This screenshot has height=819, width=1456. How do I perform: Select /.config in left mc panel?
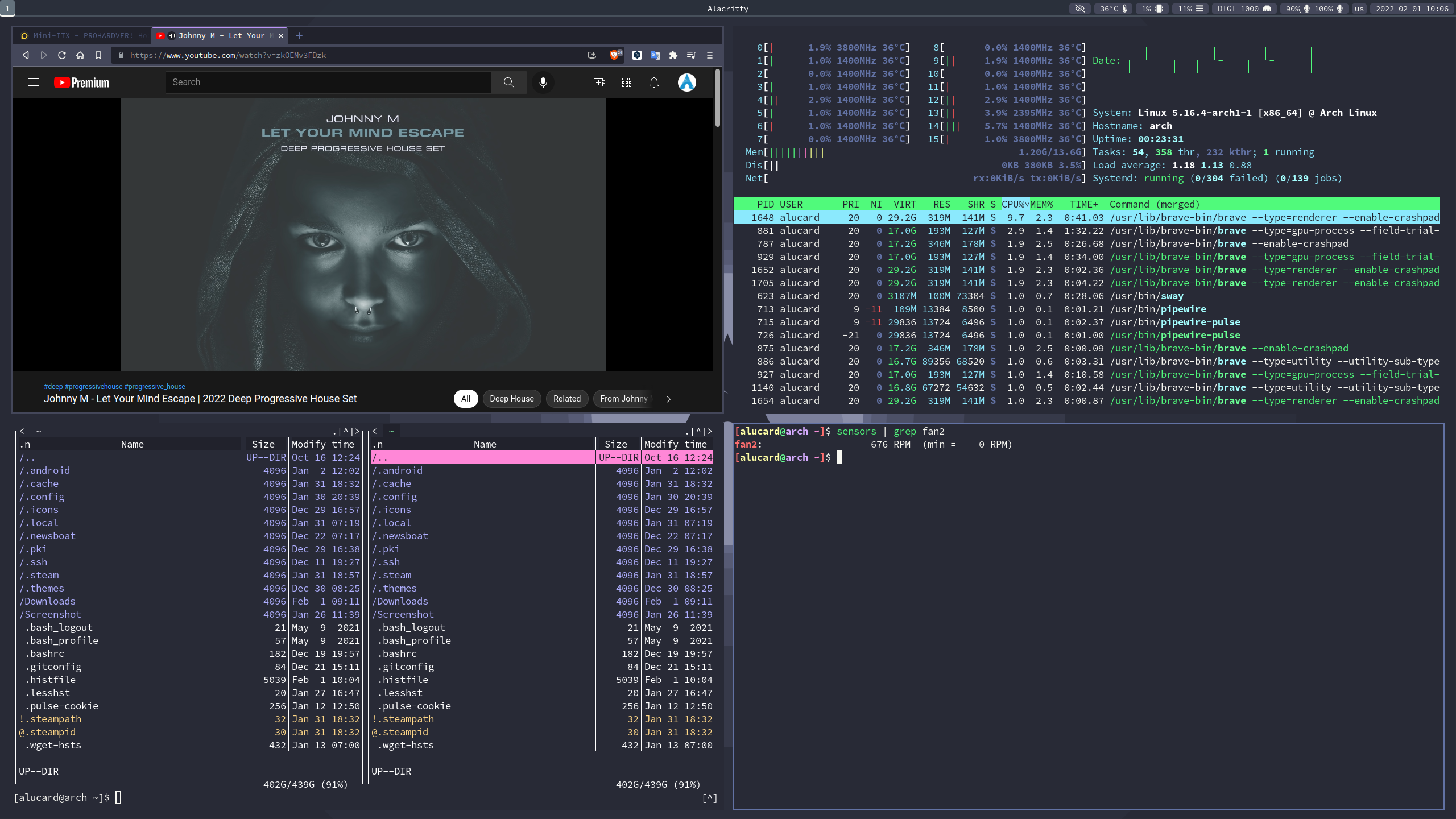[x=189, y=497]
